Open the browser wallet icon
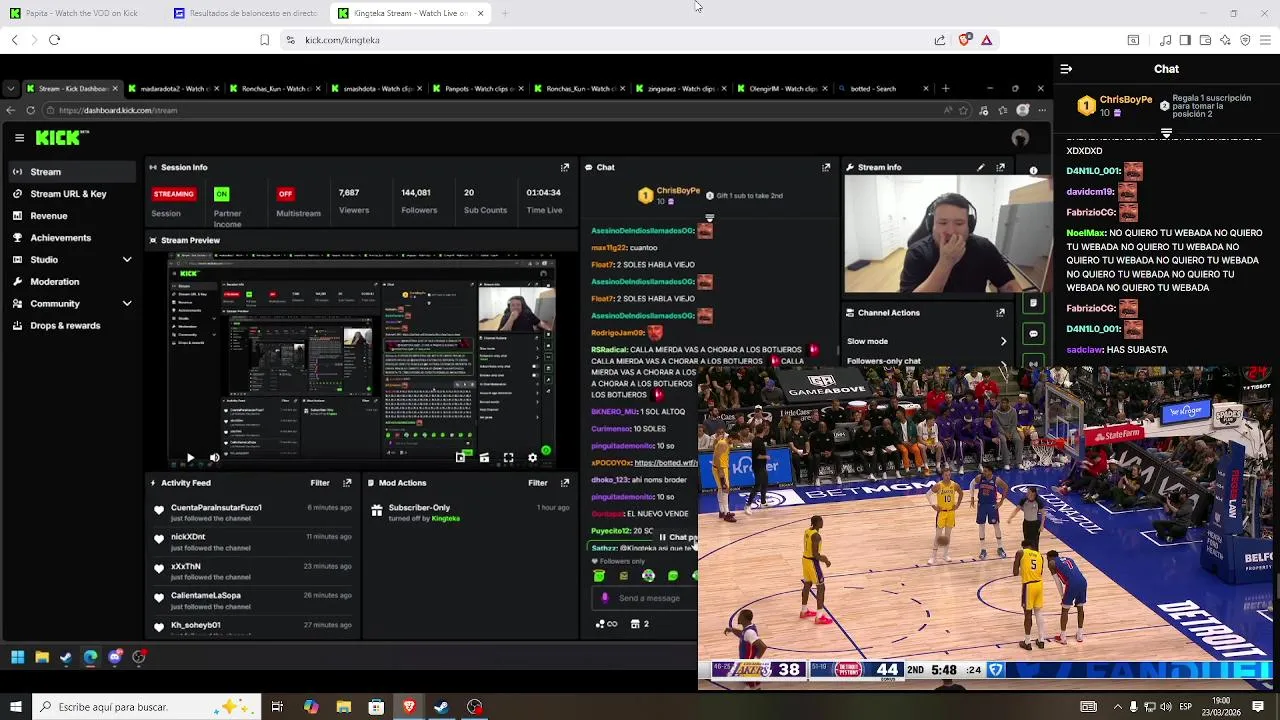This screenshot has width=1280, height=720. [1205, 40]
